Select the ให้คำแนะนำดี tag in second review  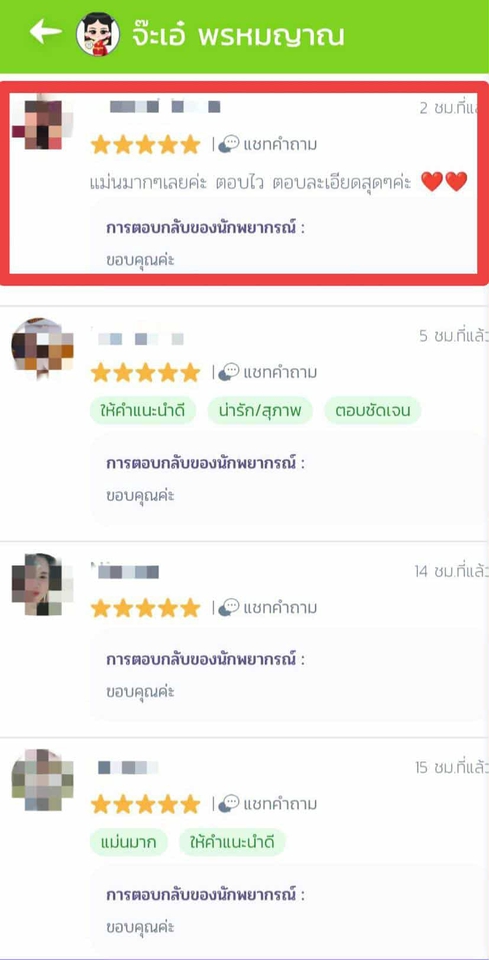click(x=143, y=411)
